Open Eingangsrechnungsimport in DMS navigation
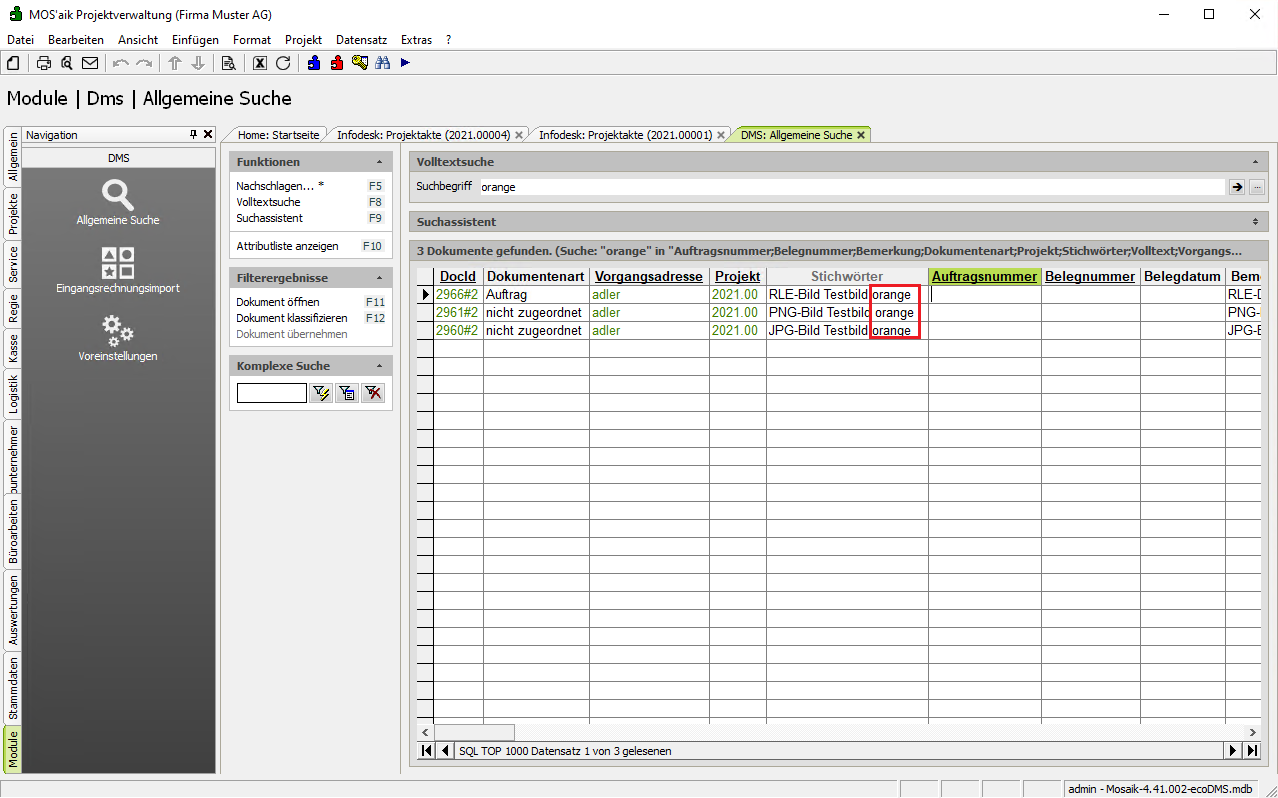Viewport: 1278px width, 798px height. (x=118, y=270)
